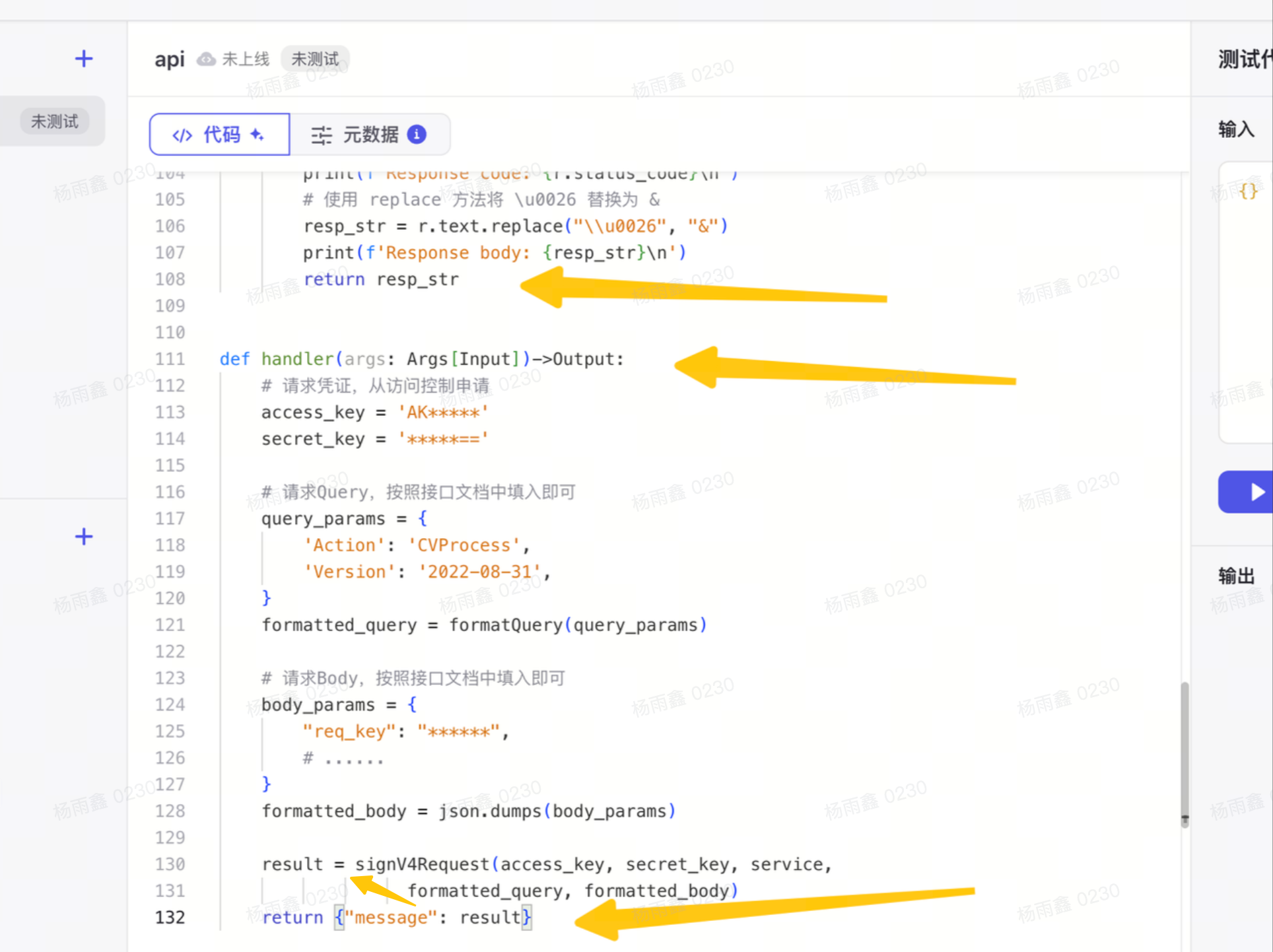
Task: Click the cloud offline status icon
Action: [x=206, y=59]
